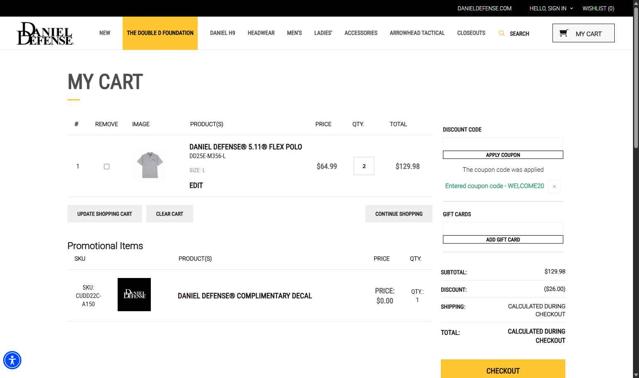
Task: Open Daniel Defense 5.11 Flex Polo product link
Action: pyautogui.click(x=246, y=147)
